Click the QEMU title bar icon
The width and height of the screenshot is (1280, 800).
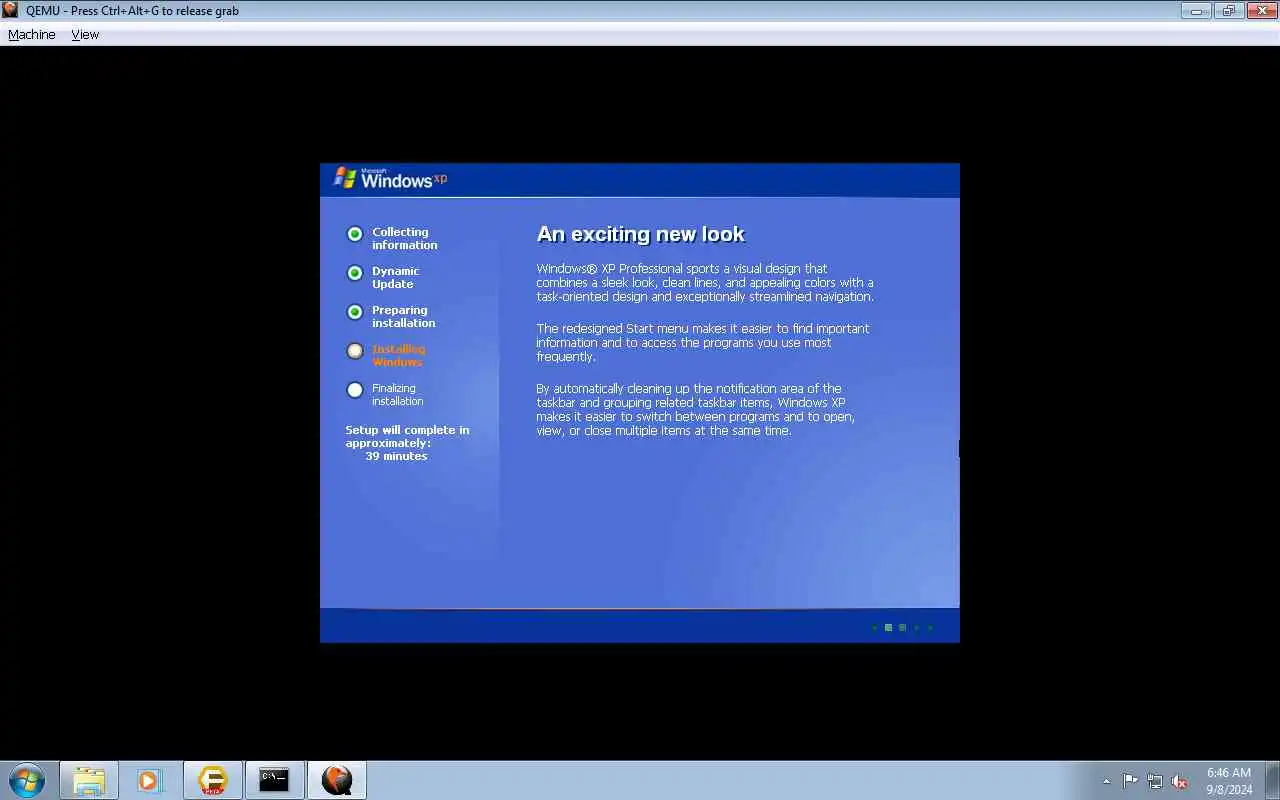click(10, 10)
